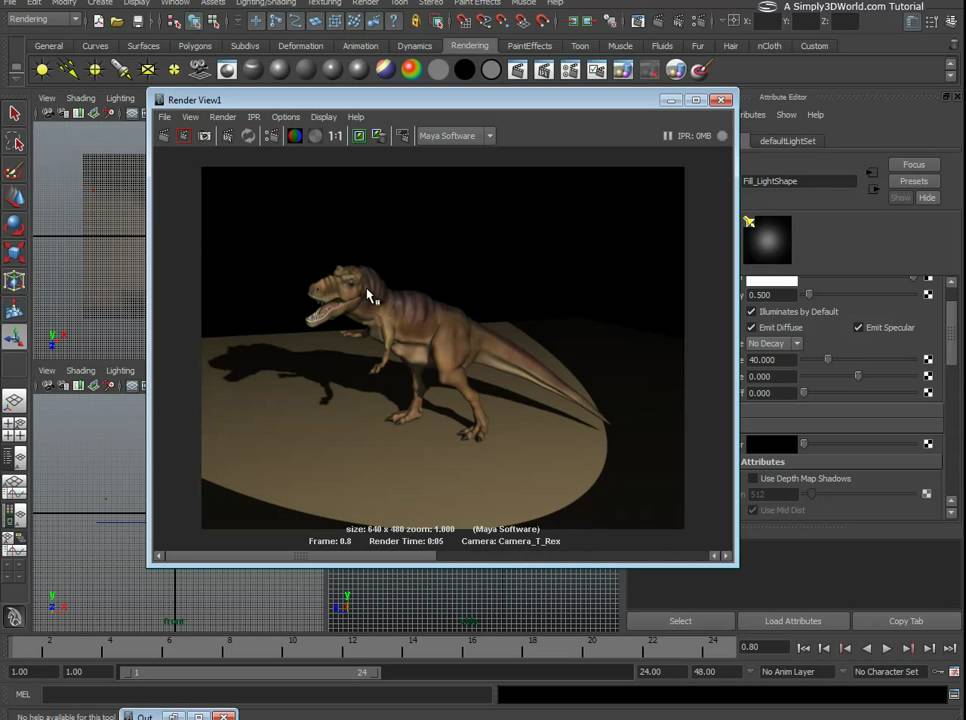966x720 pixels.
Task: Pause IPR tuning in Render View
Action: point(667,136)
